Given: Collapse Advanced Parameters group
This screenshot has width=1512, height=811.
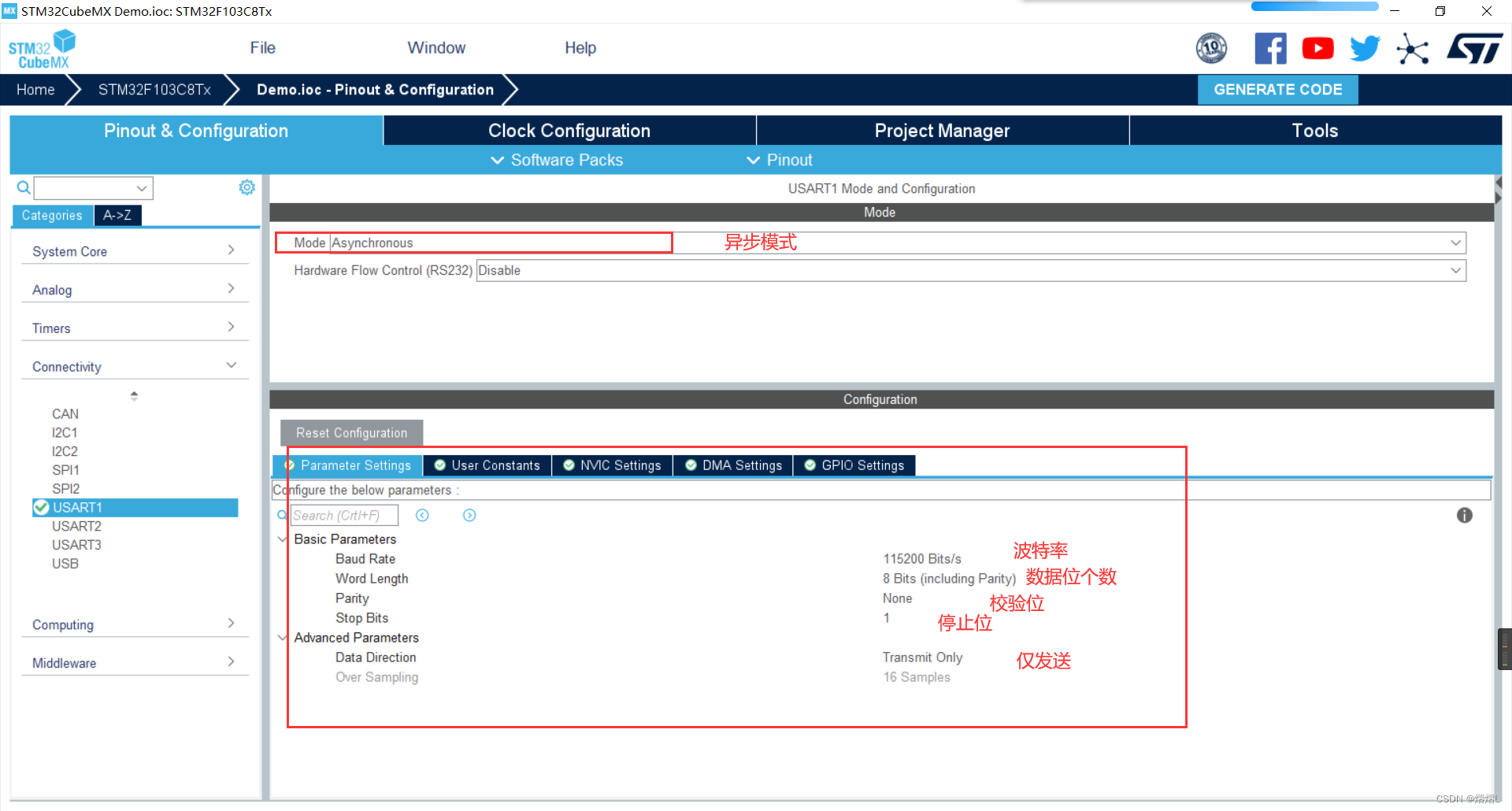Looking at the screenshot, I should [x=282, y=637].
